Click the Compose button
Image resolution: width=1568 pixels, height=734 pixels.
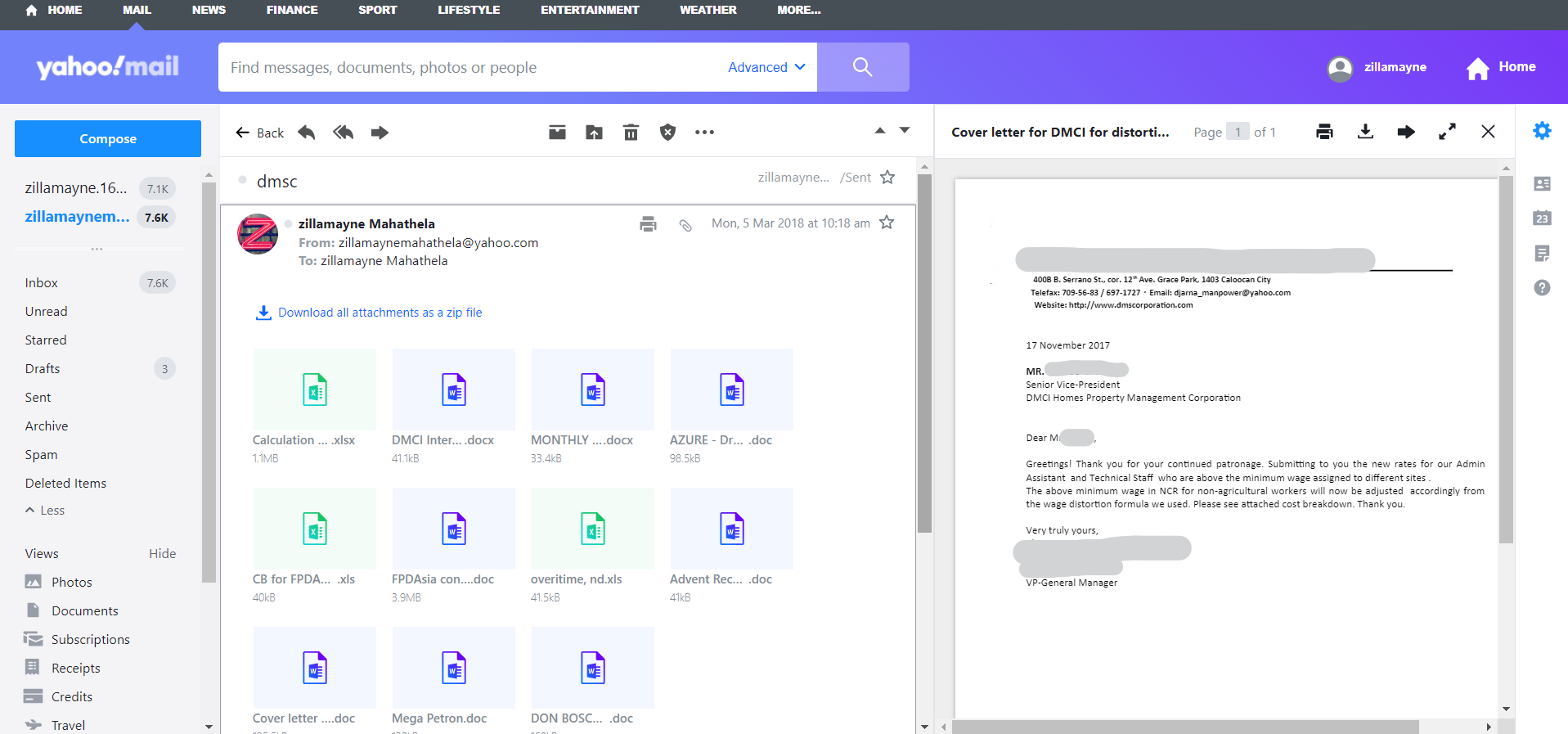tap(108, 139)
